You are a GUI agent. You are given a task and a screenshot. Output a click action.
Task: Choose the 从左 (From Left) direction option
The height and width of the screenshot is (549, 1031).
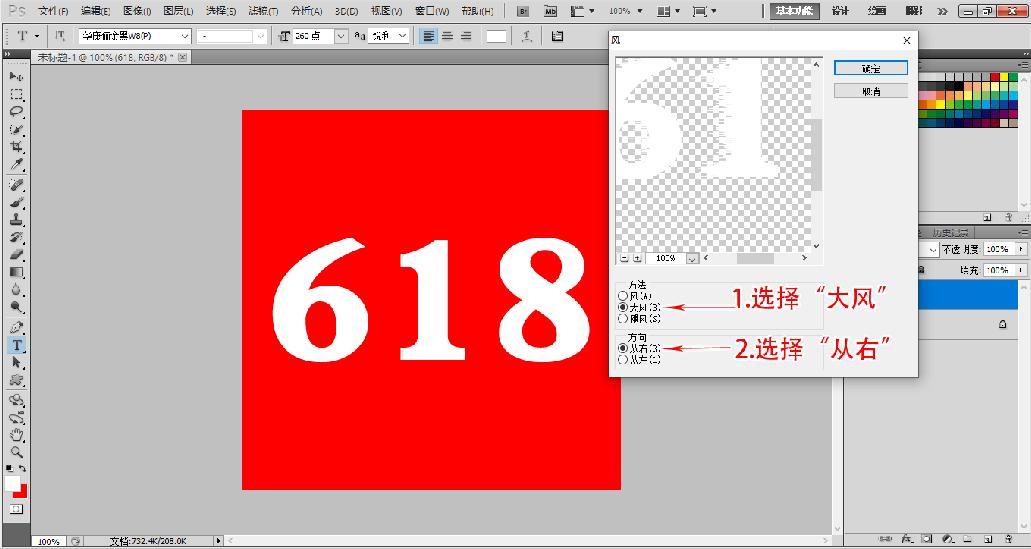pyautogui.click(x=623, y=359)
